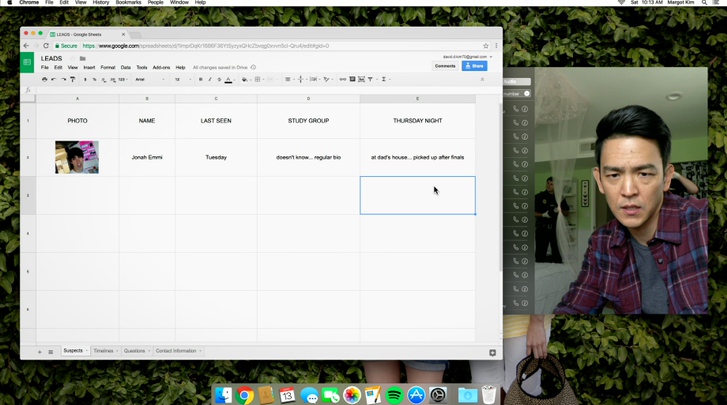Open the borders menu
The image size is (727, 405).
click(258, 79)
